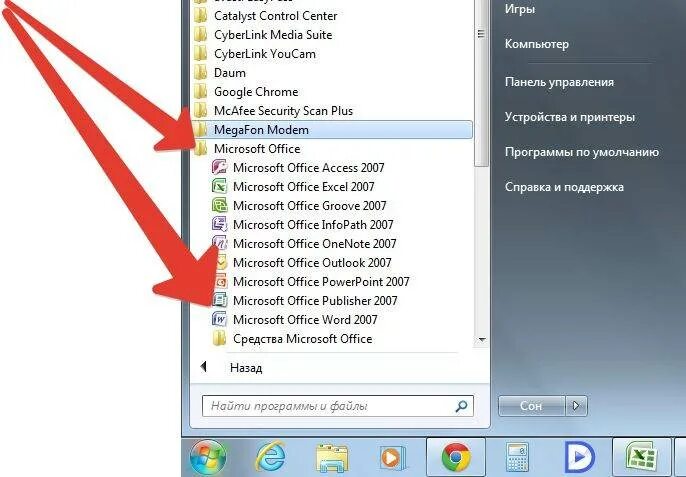686x477 pixels.
Task: Click the Publisher 2007 icon
Action: click(220, 300)
